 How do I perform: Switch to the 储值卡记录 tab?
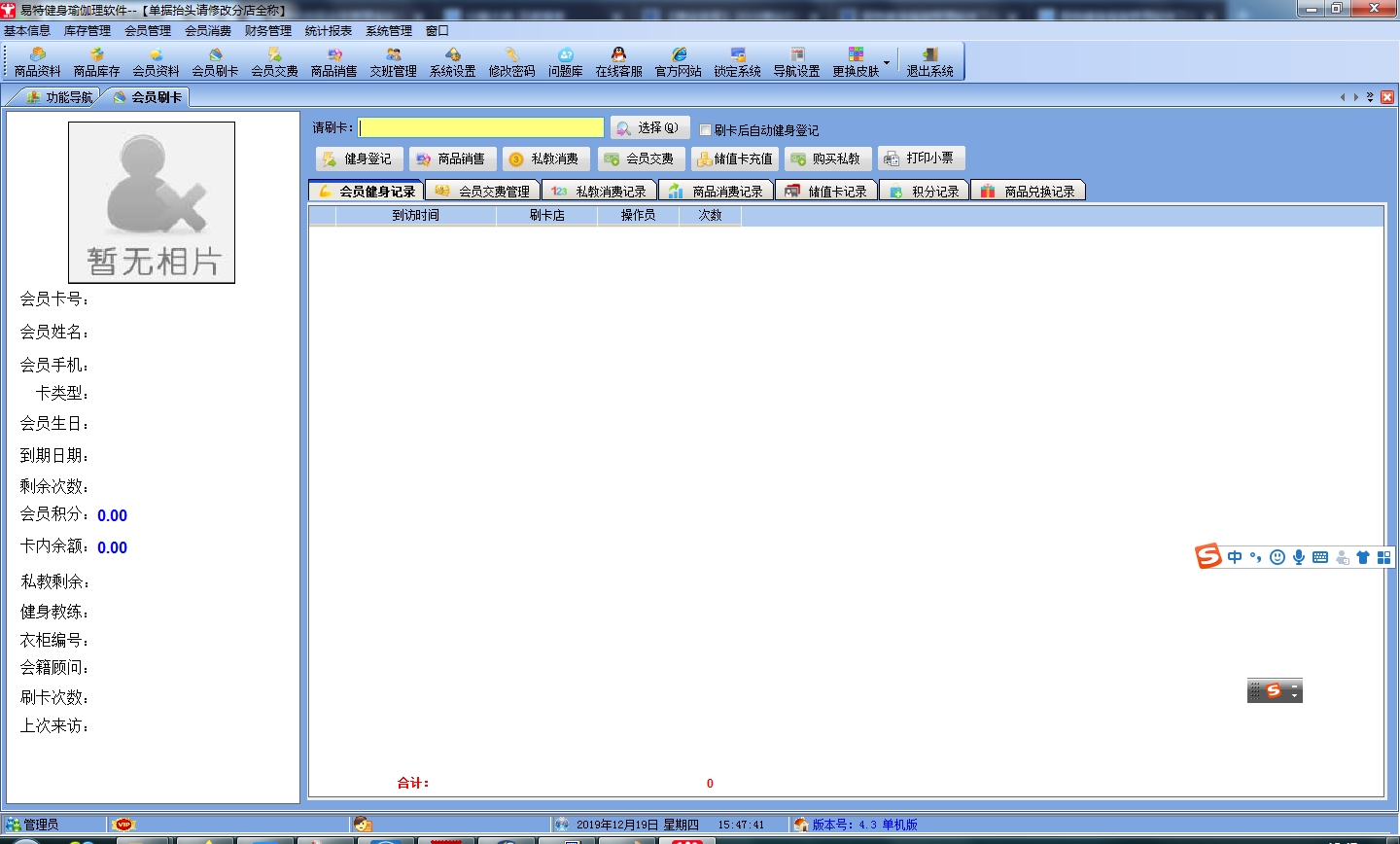(826, 192)
